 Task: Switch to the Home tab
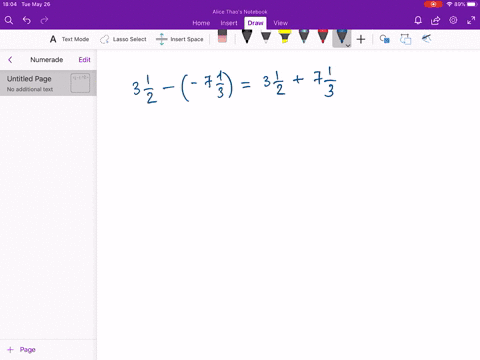(201, 23)
